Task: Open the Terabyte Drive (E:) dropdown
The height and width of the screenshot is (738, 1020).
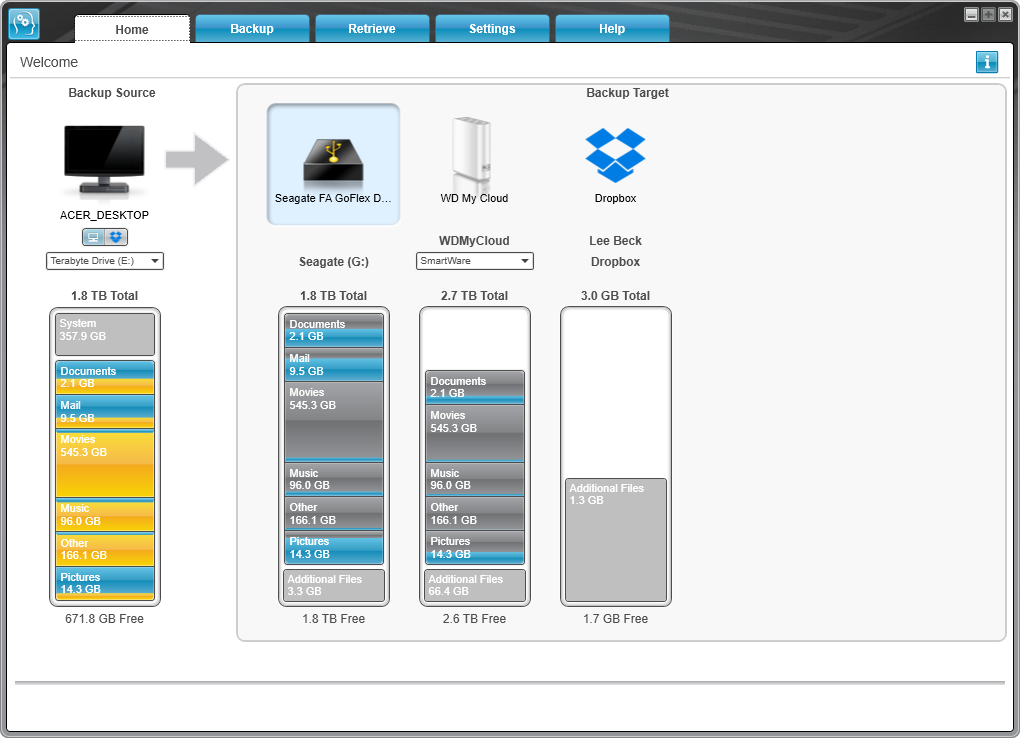Action: pos(105,261)
